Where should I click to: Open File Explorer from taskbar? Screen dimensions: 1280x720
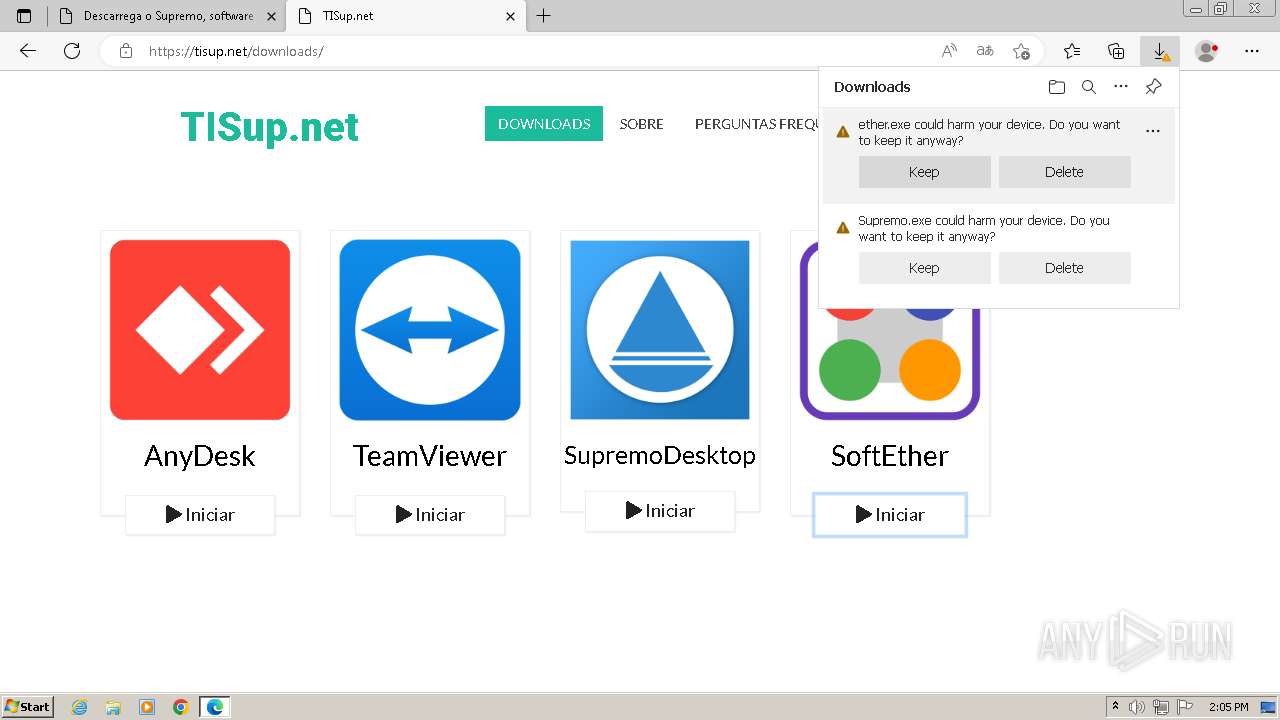(x=113, y=707)
